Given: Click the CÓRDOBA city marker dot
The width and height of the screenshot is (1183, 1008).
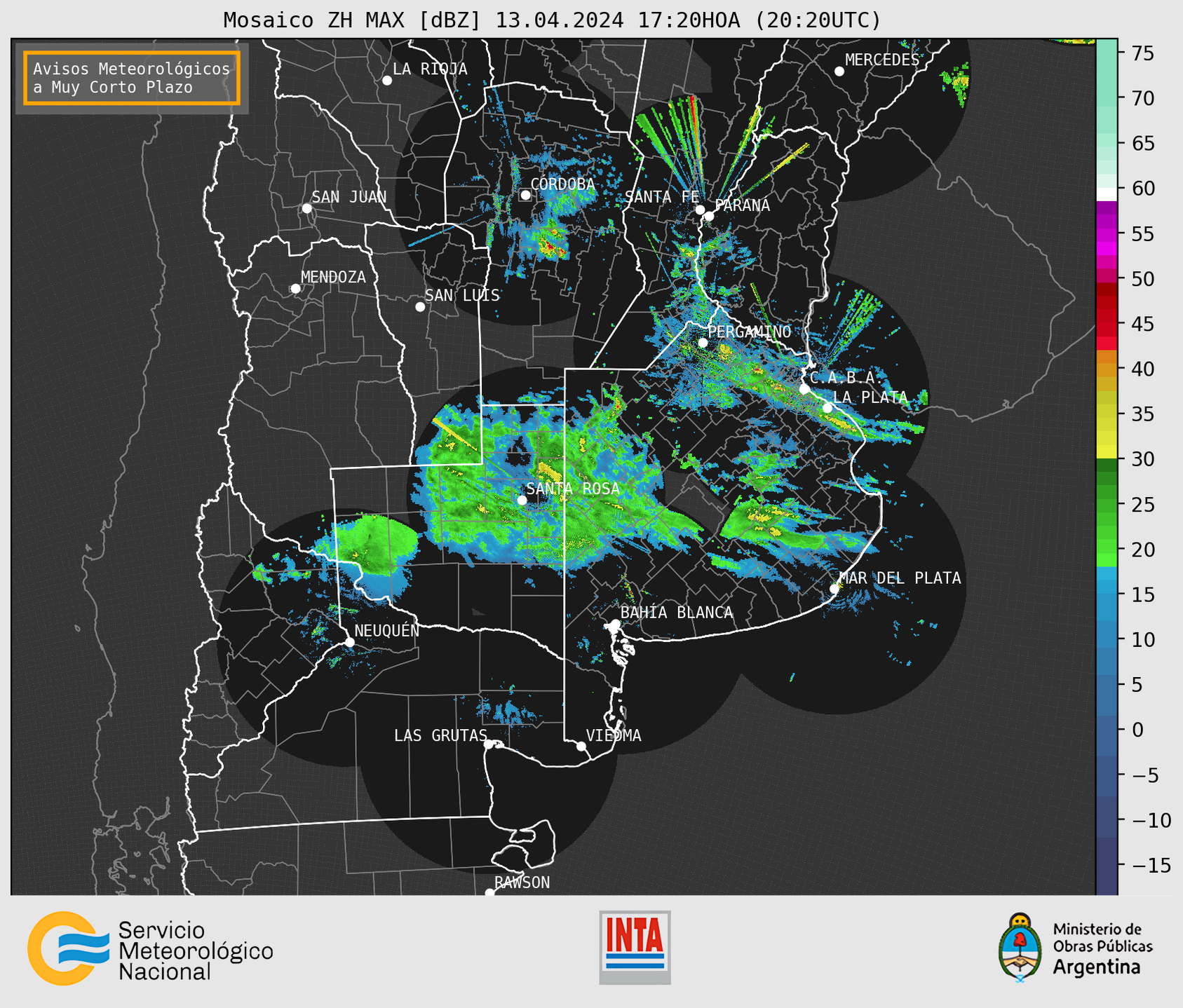Looking at the screenshot, I should [x=525, y=195].
